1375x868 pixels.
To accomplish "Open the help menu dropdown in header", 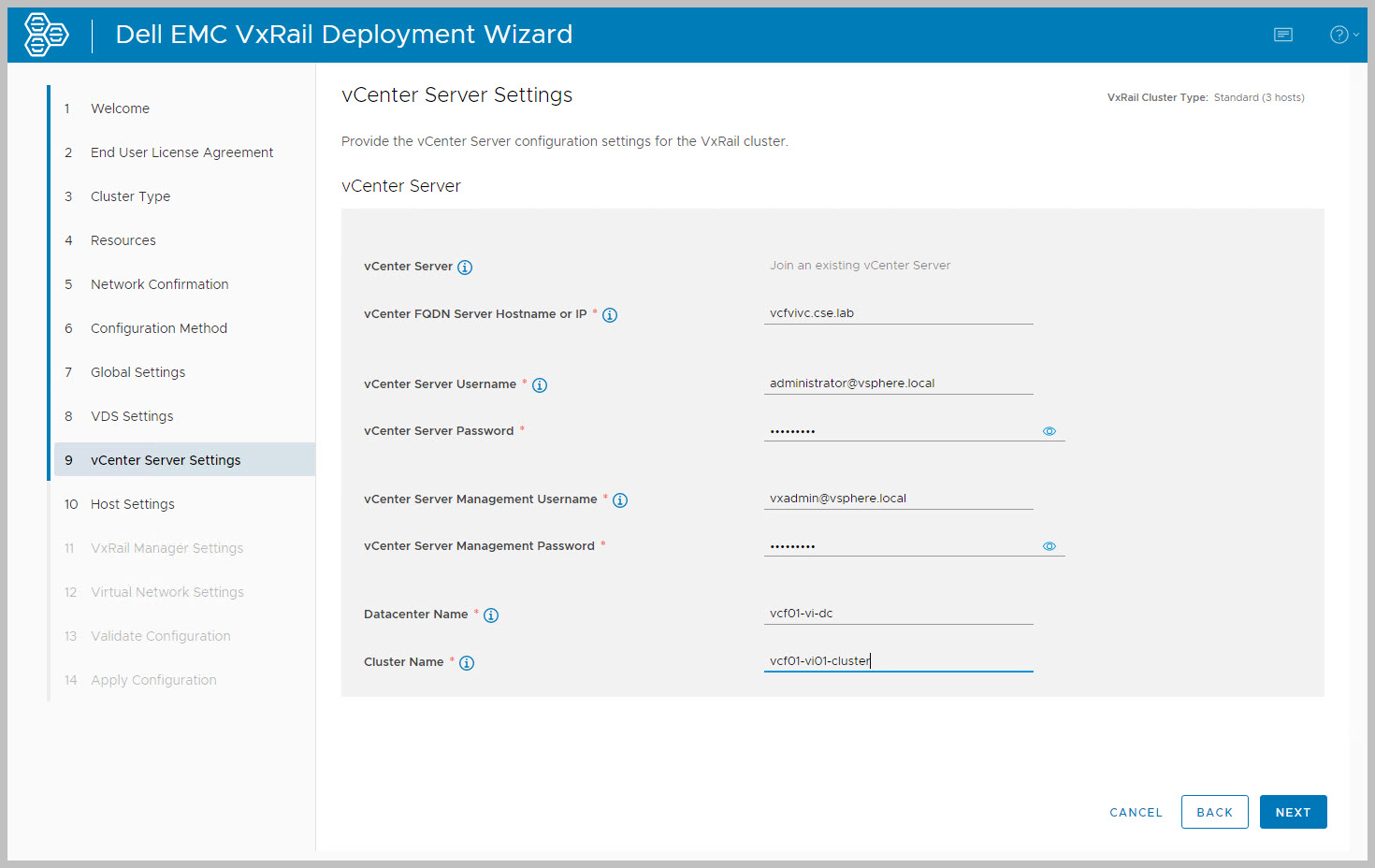I will coord(1343,35).
